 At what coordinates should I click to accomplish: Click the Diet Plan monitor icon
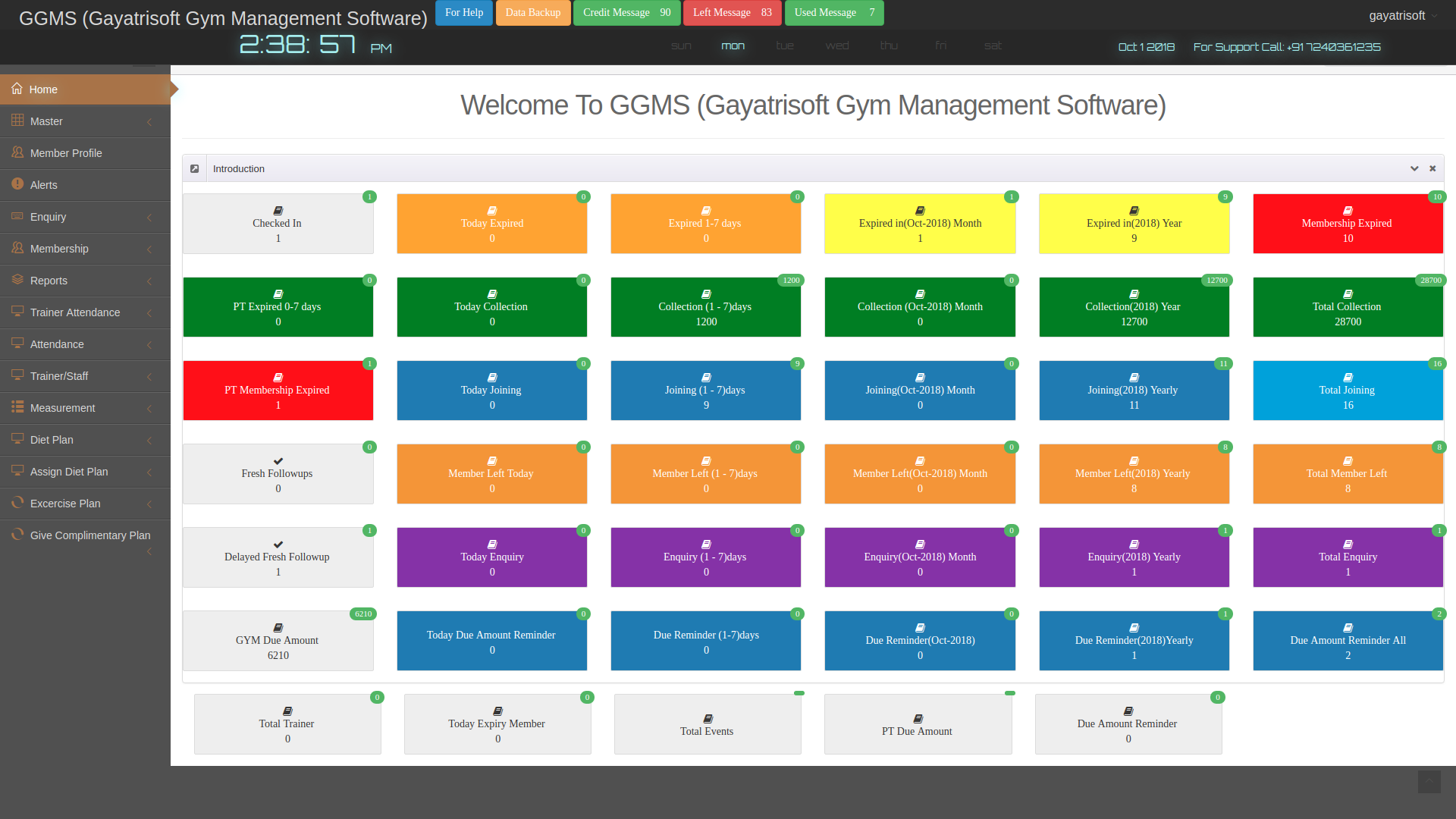pos(17,438)
